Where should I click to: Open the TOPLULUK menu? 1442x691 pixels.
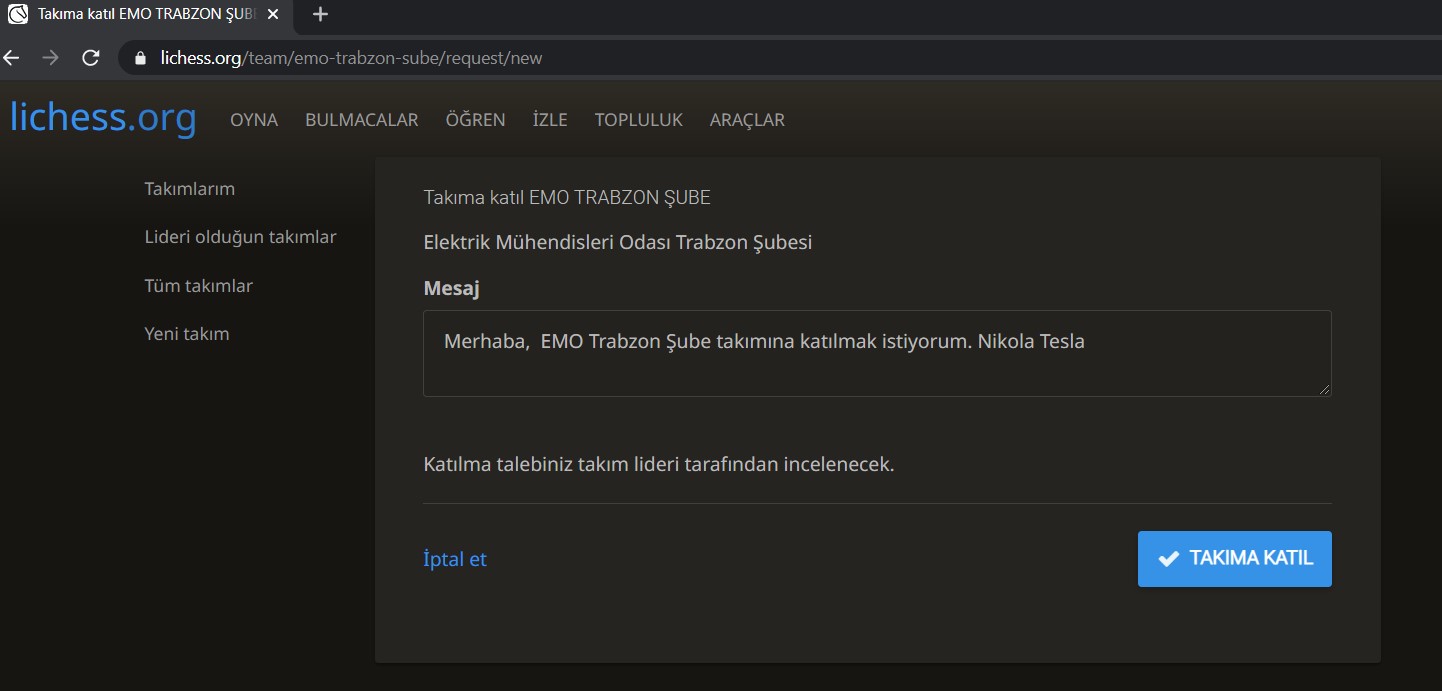point(639,120)
